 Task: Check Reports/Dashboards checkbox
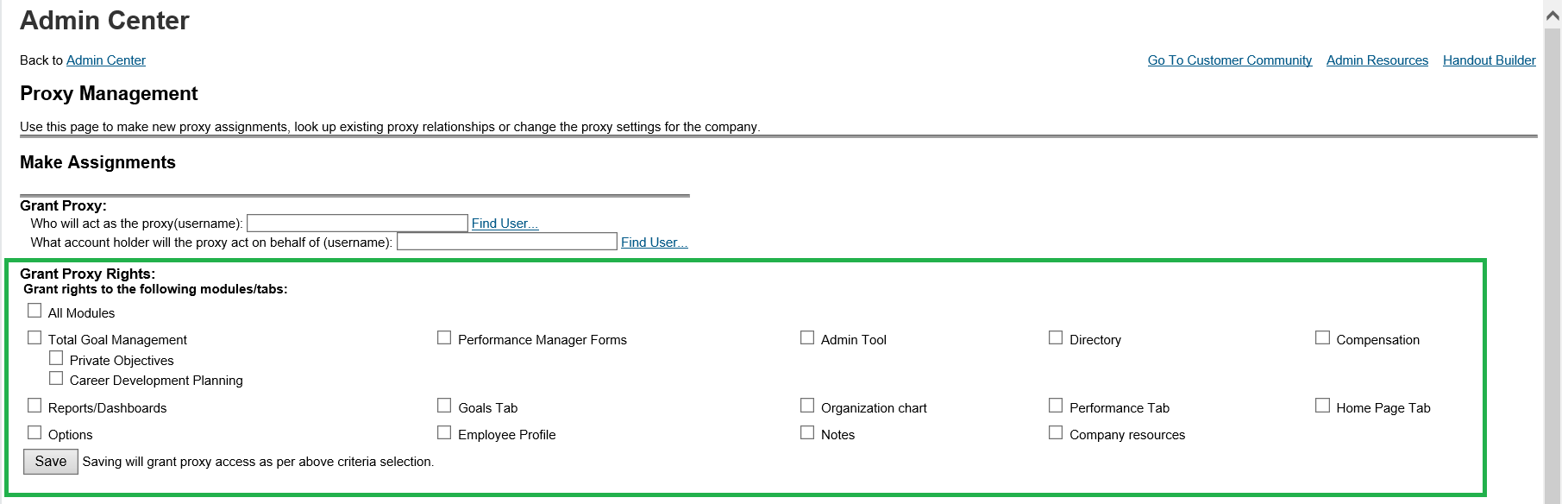click(34, 406)
